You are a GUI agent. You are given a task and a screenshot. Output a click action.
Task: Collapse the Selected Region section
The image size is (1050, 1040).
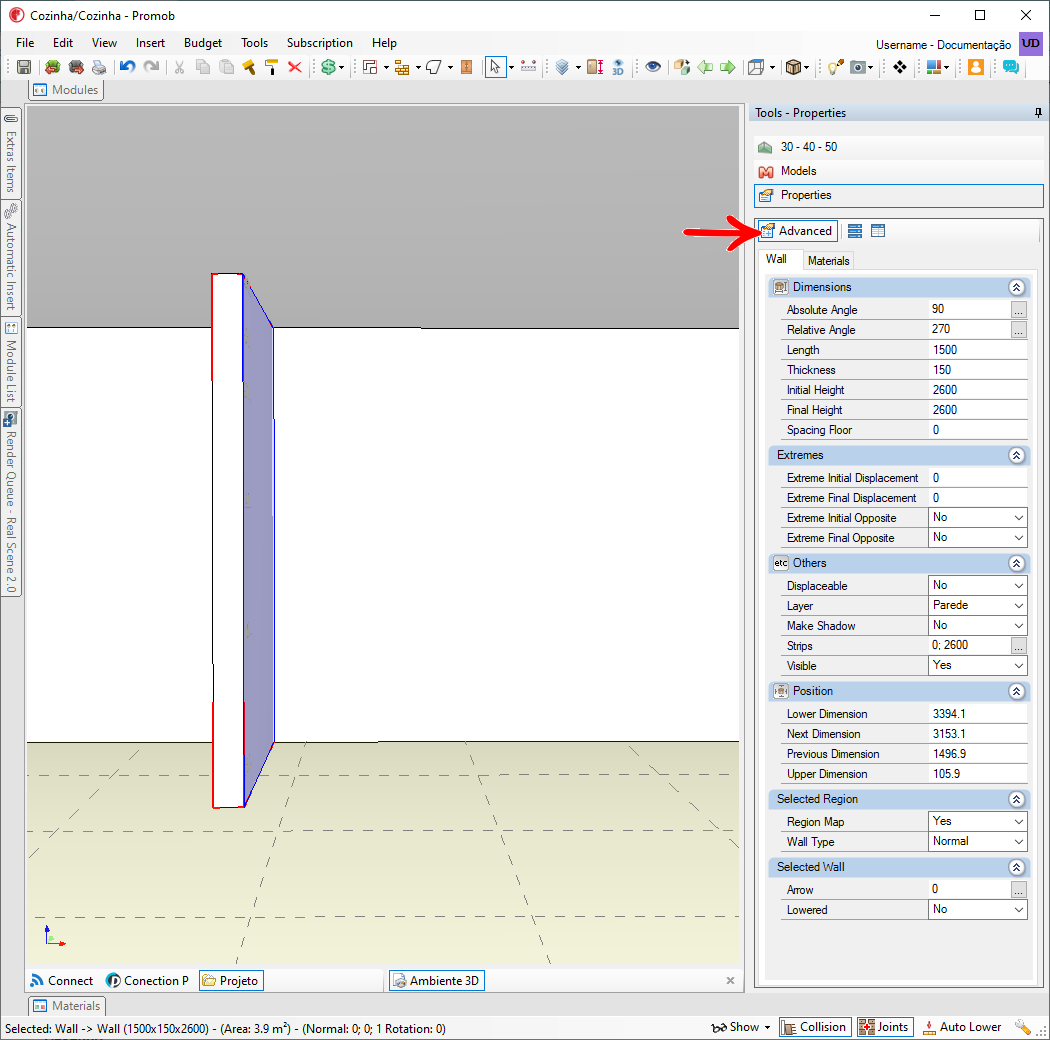1016,799
